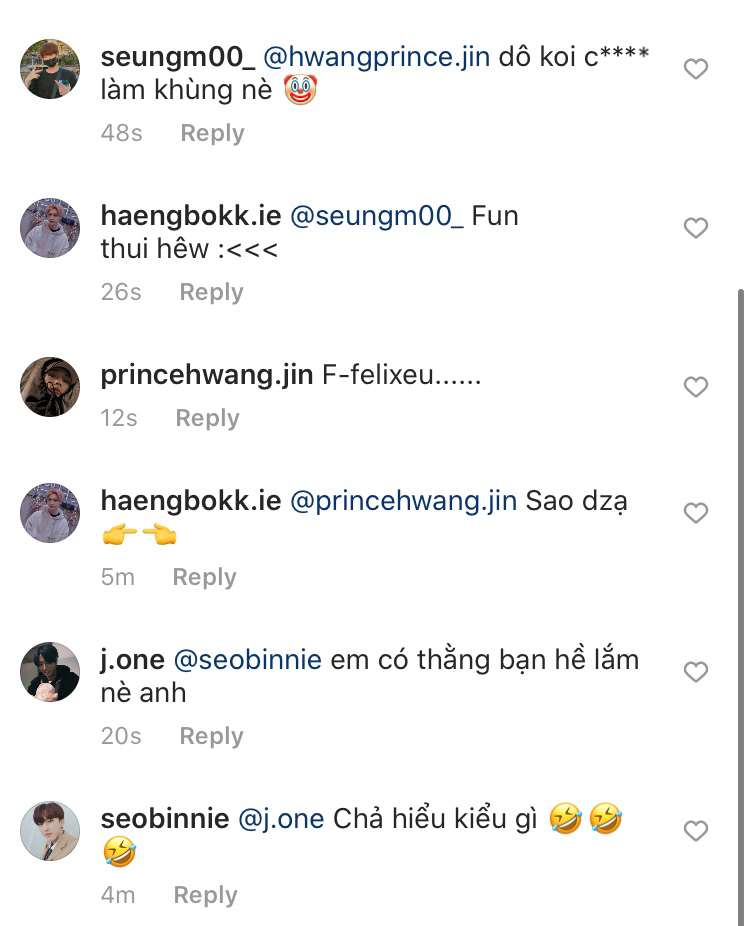750x926 pixels.
Task: Tap the heart on princehwang.jin's comment
Action: click(x=695, y=387)
